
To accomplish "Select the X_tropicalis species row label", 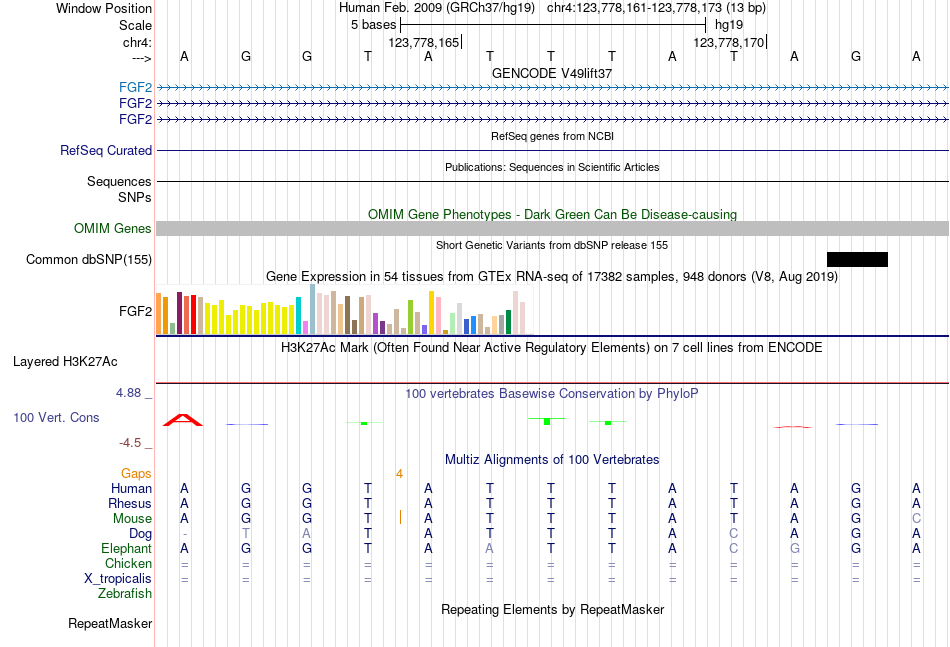I will 118,579.
